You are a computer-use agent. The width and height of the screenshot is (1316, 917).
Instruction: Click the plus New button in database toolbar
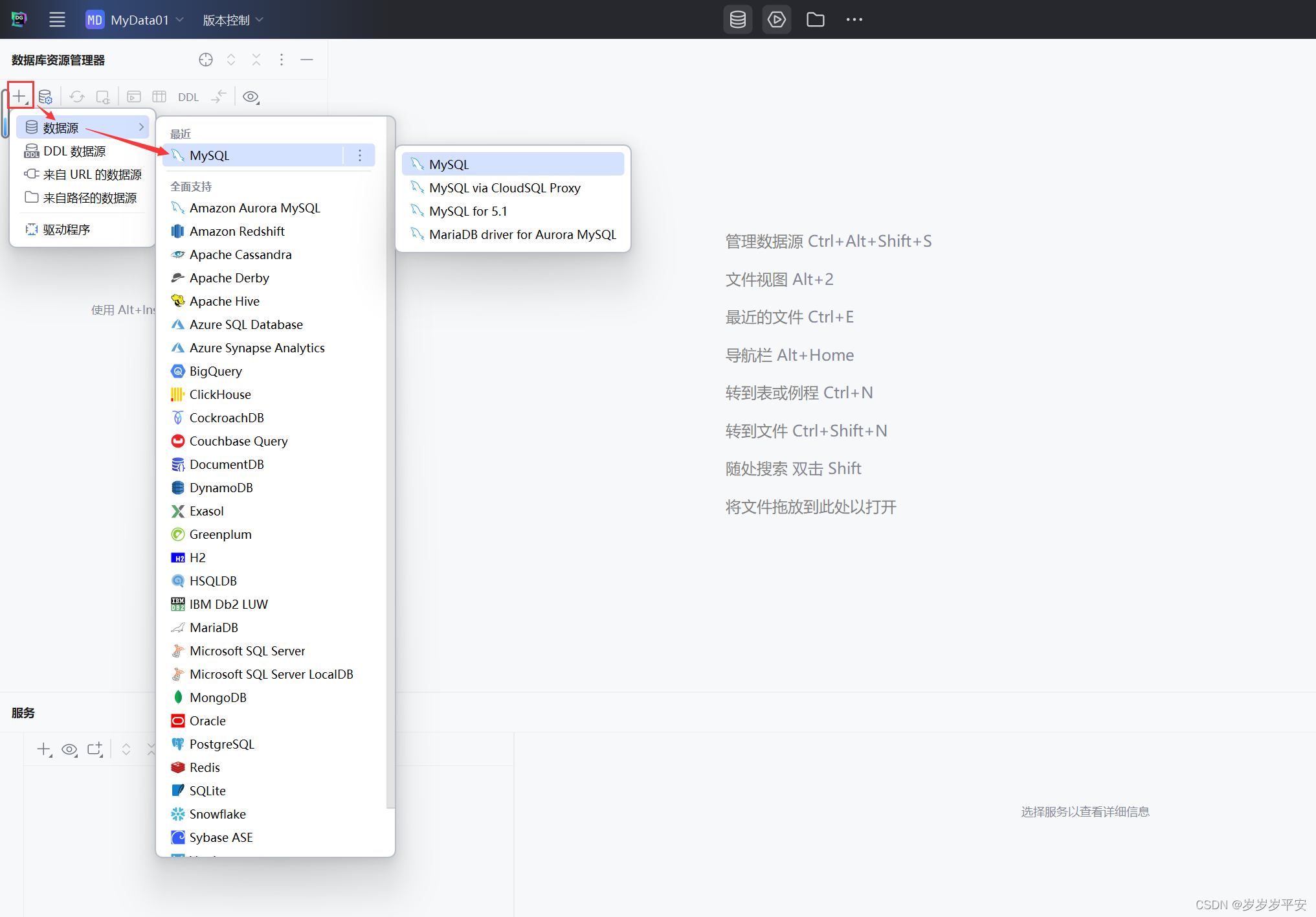(x=20, y=96)
